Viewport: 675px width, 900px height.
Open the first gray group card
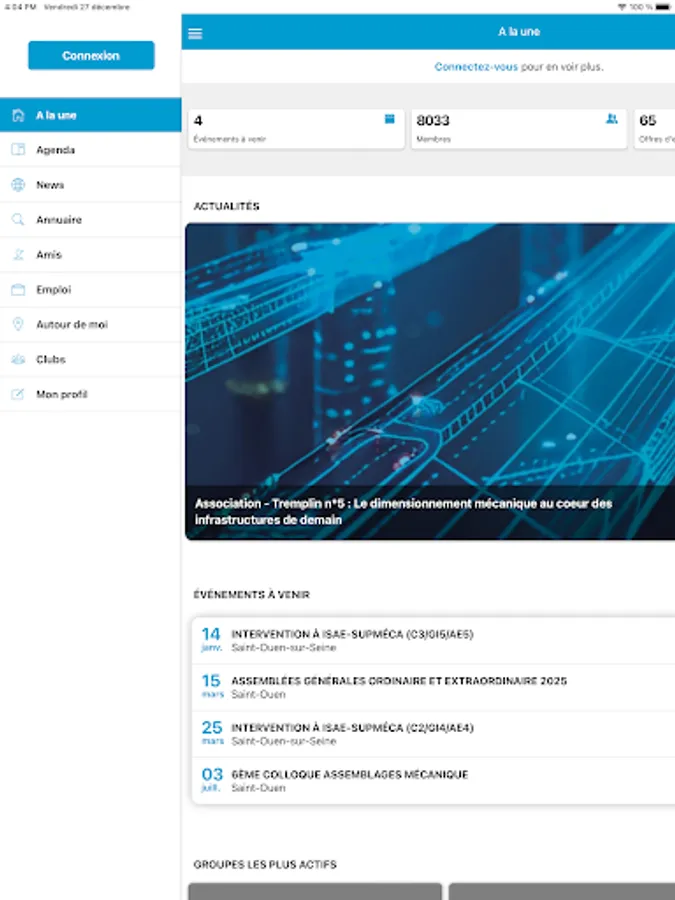click(x=315, y=891)
